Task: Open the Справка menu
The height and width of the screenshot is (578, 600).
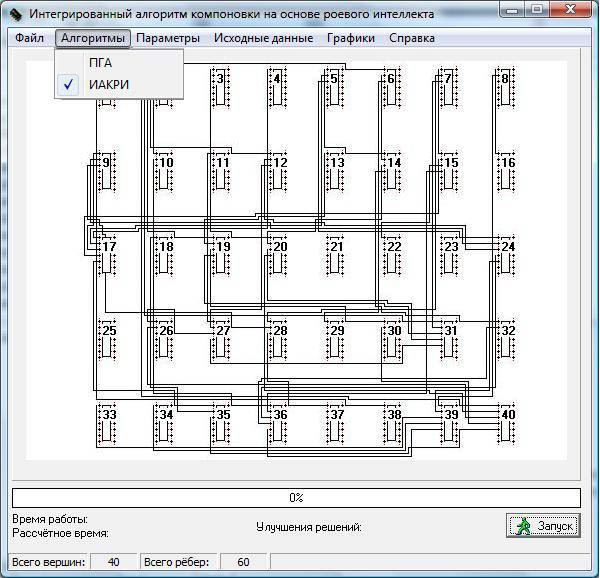Action: (412, 38)
